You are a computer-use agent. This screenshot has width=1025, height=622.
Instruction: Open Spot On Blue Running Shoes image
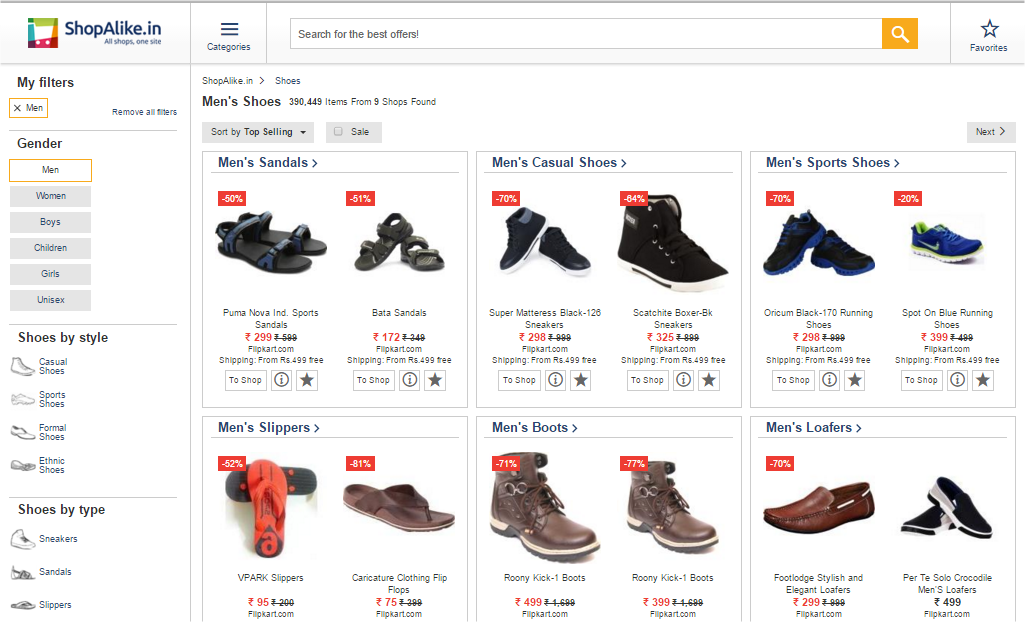coord(947,243)
